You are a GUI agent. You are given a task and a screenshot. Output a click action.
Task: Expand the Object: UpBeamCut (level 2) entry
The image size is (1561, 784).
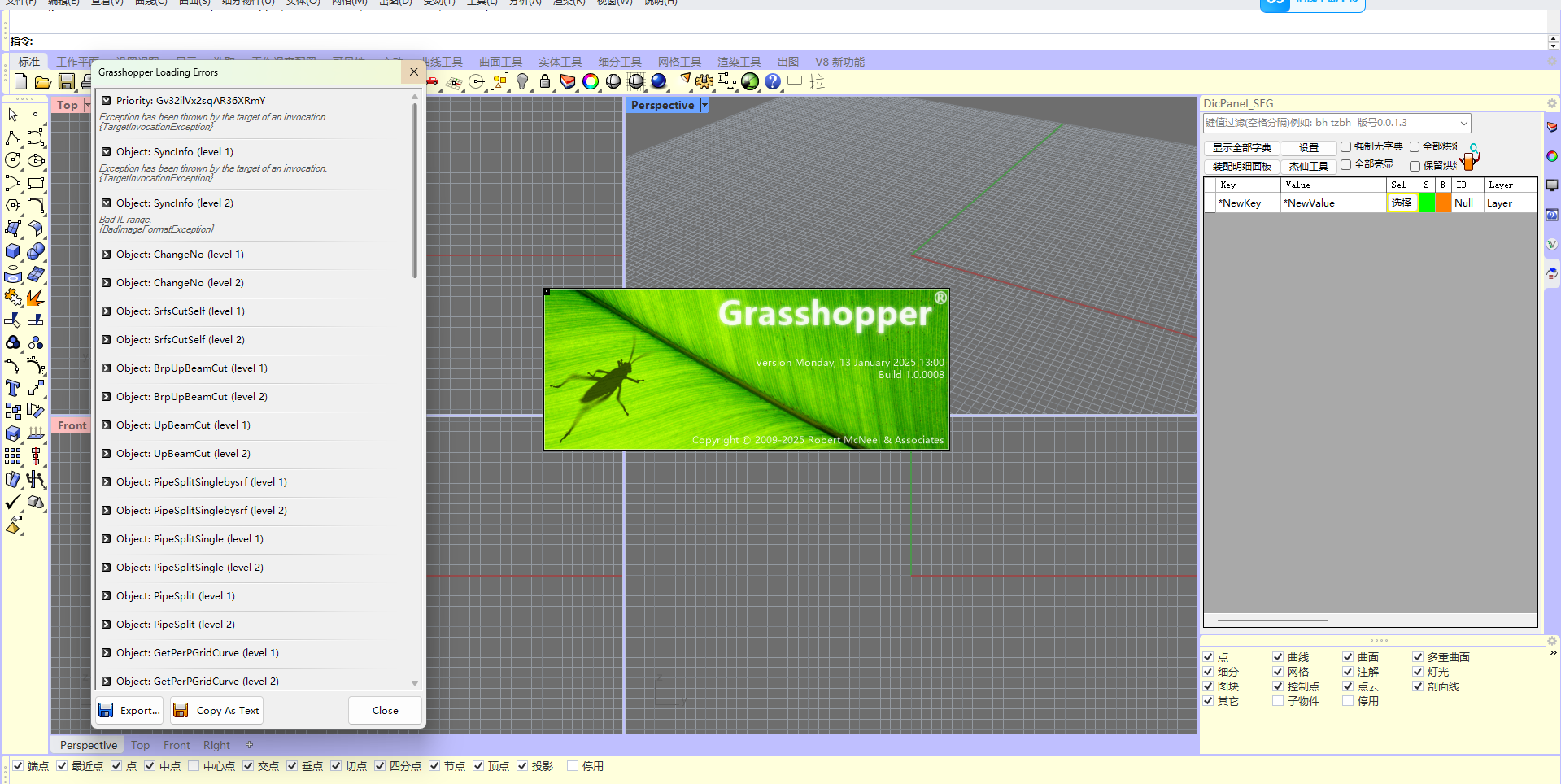(x=107, y=454)
